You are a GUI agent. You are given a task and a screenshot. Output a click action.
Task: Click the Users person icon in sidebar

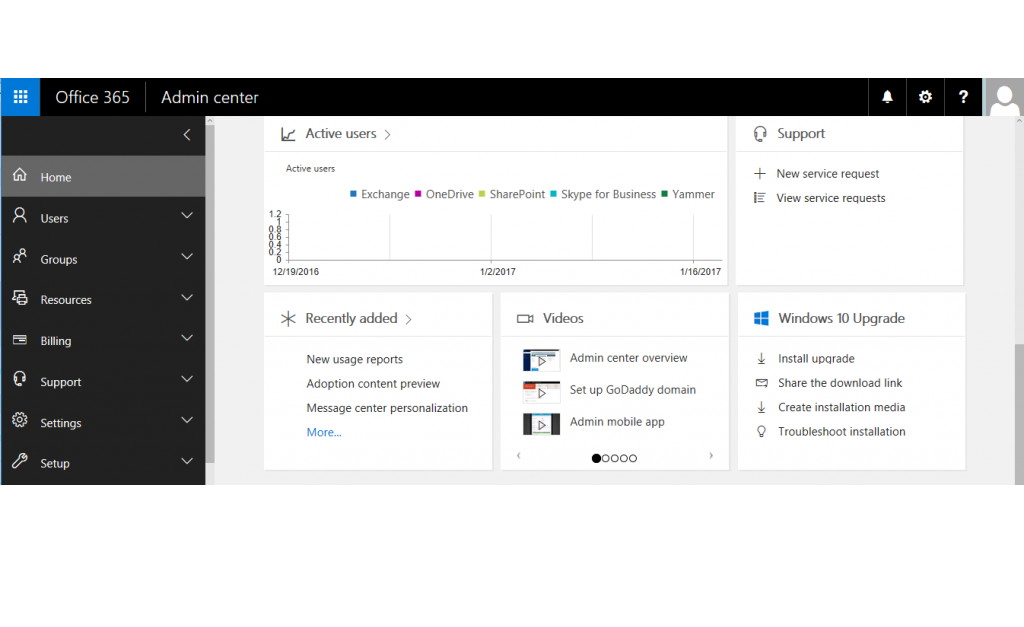pos(20,216)
